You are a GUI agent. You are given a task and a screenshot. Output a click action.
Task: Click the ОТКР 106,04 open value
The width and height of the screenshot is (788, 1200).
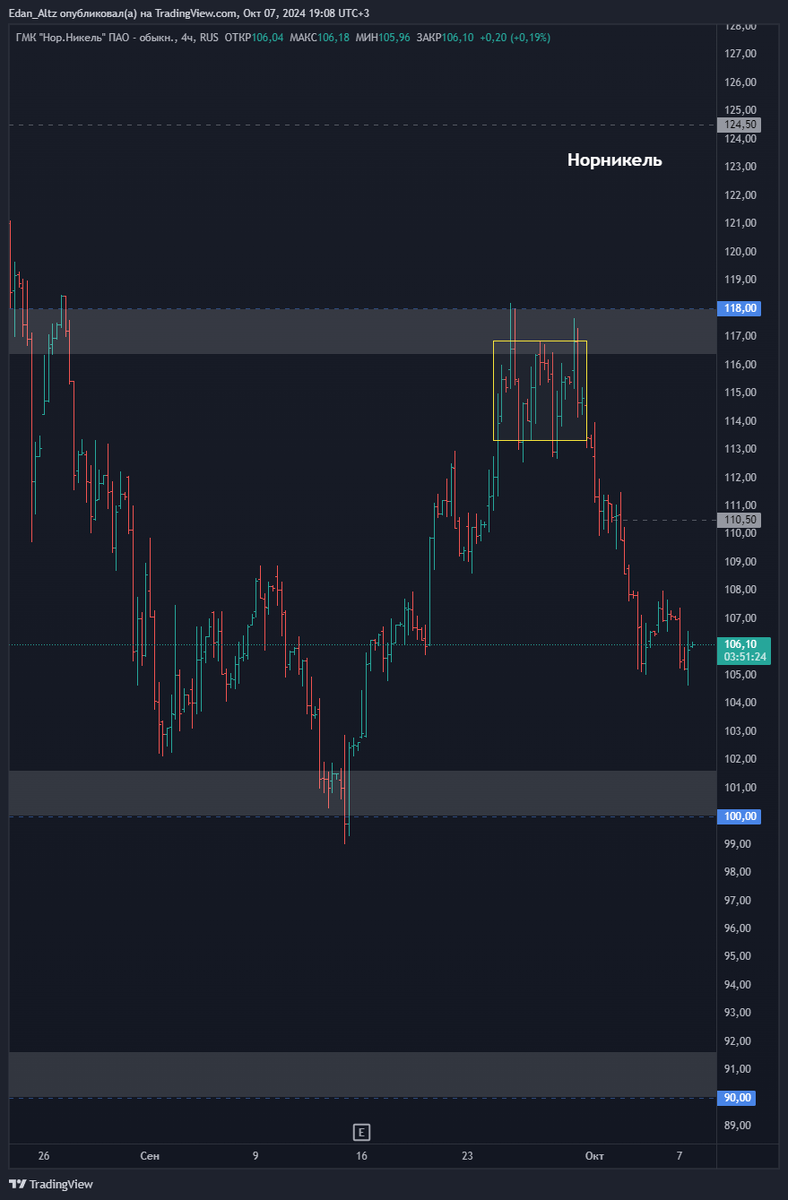click(255, 37)
